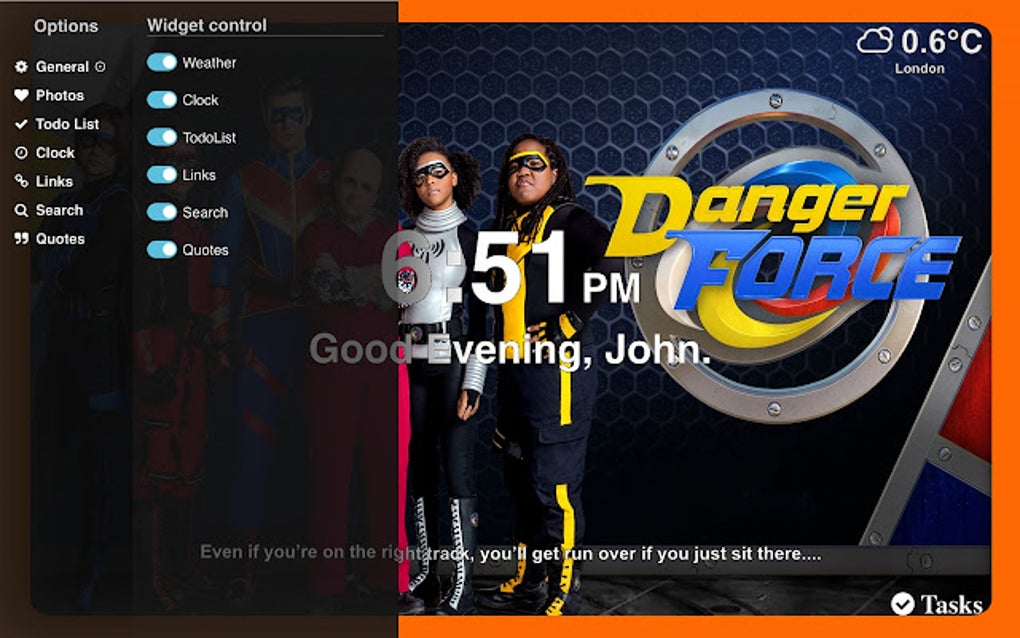Click the Quotes toggle label text
Image resolution: width=1020 pixels, height=638 pixels.
206,250
